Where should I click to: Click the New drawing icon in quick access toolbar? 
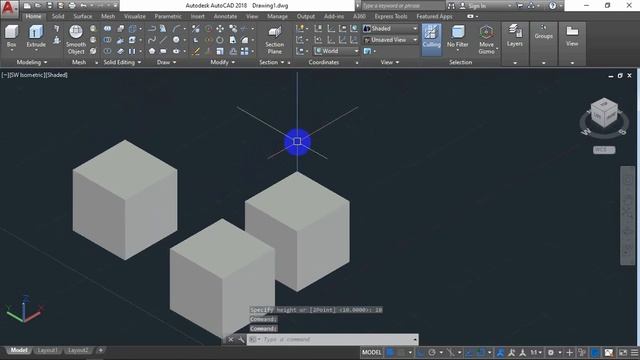coord(27,6)
